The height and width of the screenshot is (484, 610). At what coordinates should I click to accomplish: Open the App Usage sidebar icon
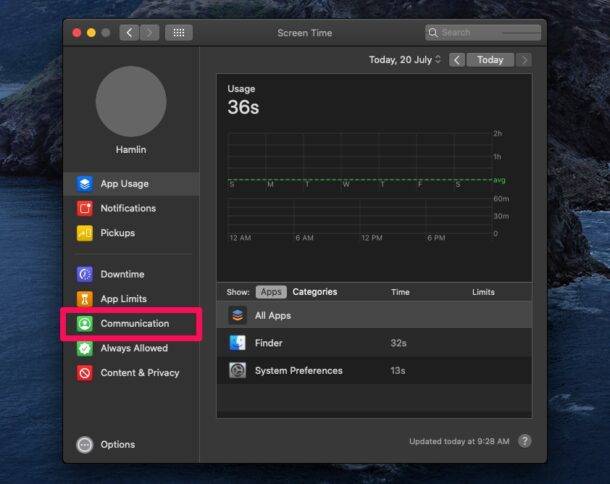84,184
